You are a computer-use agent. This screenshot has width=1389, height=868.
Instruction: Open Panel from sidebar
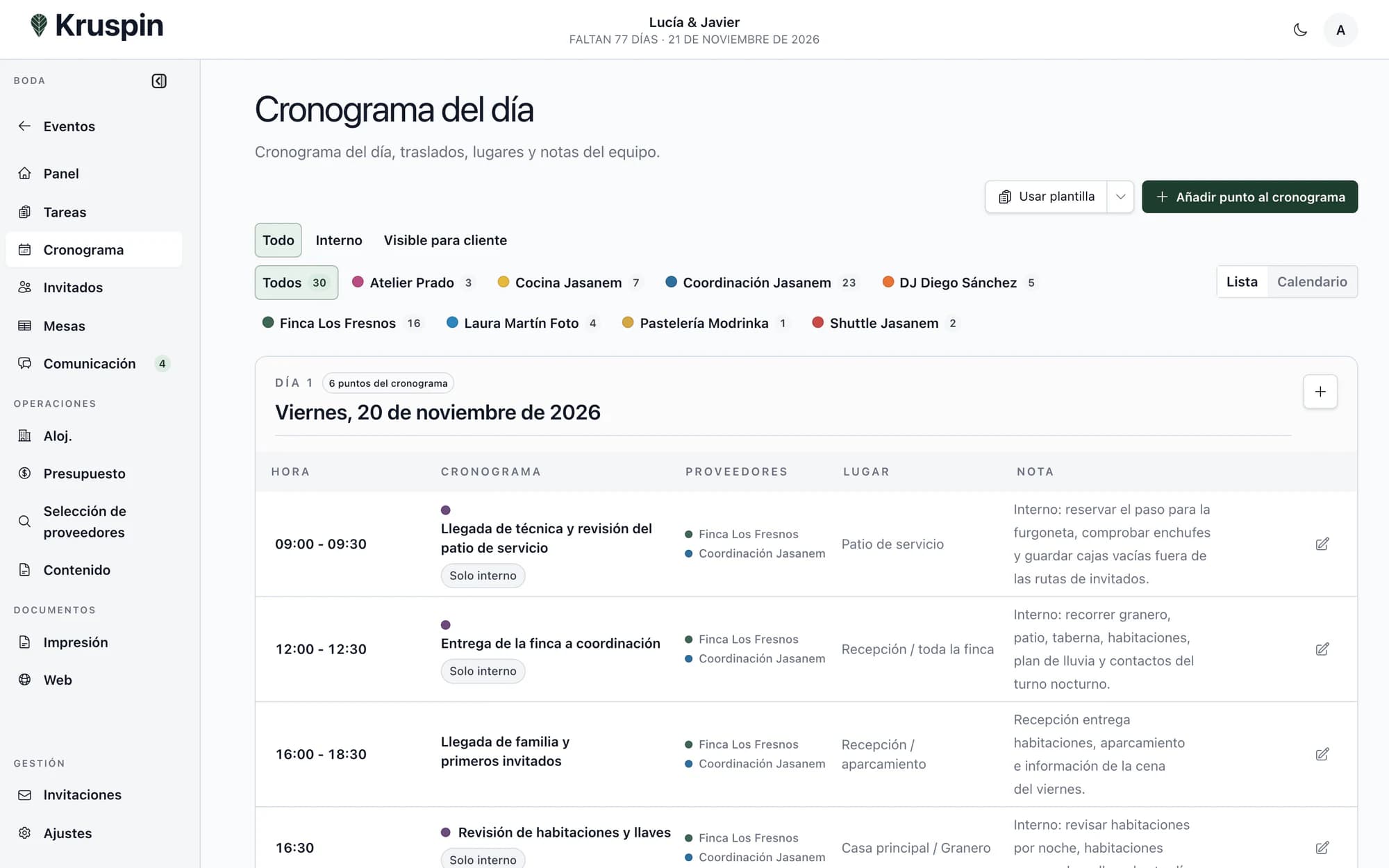pyautogui.click(x=94, y=174)
